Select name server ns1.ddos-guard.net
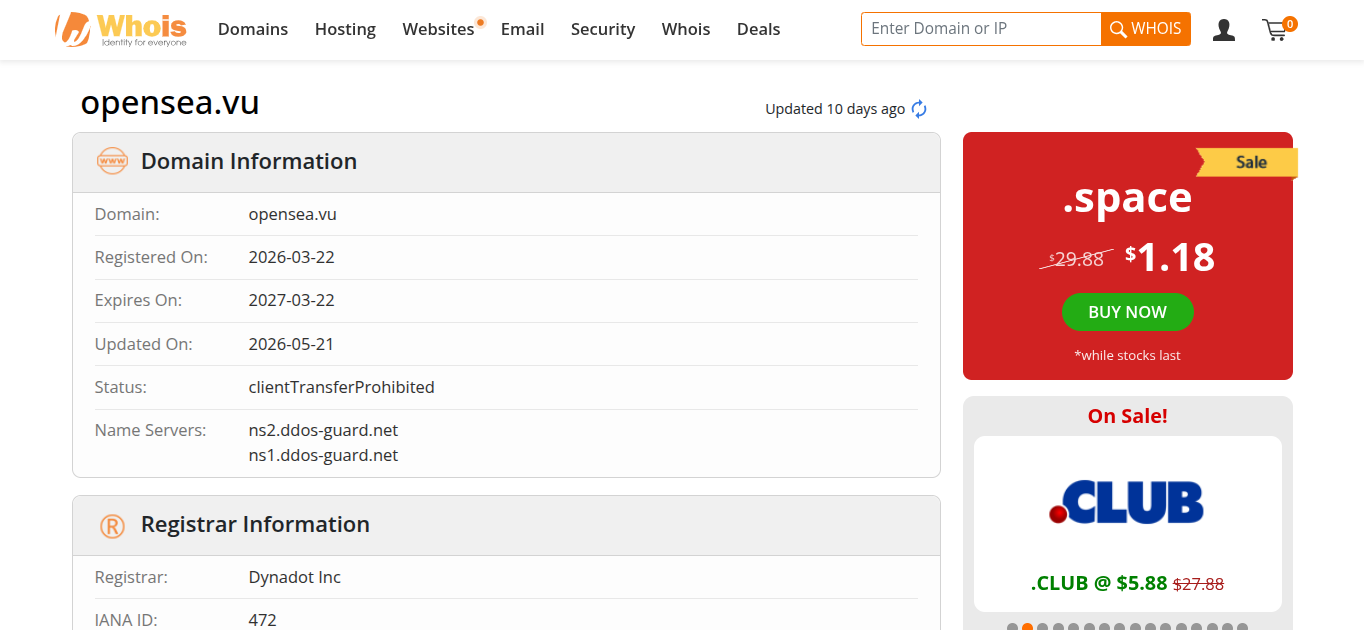The image size is (1364, 630). pyautogui.click(x=324, y=455)
